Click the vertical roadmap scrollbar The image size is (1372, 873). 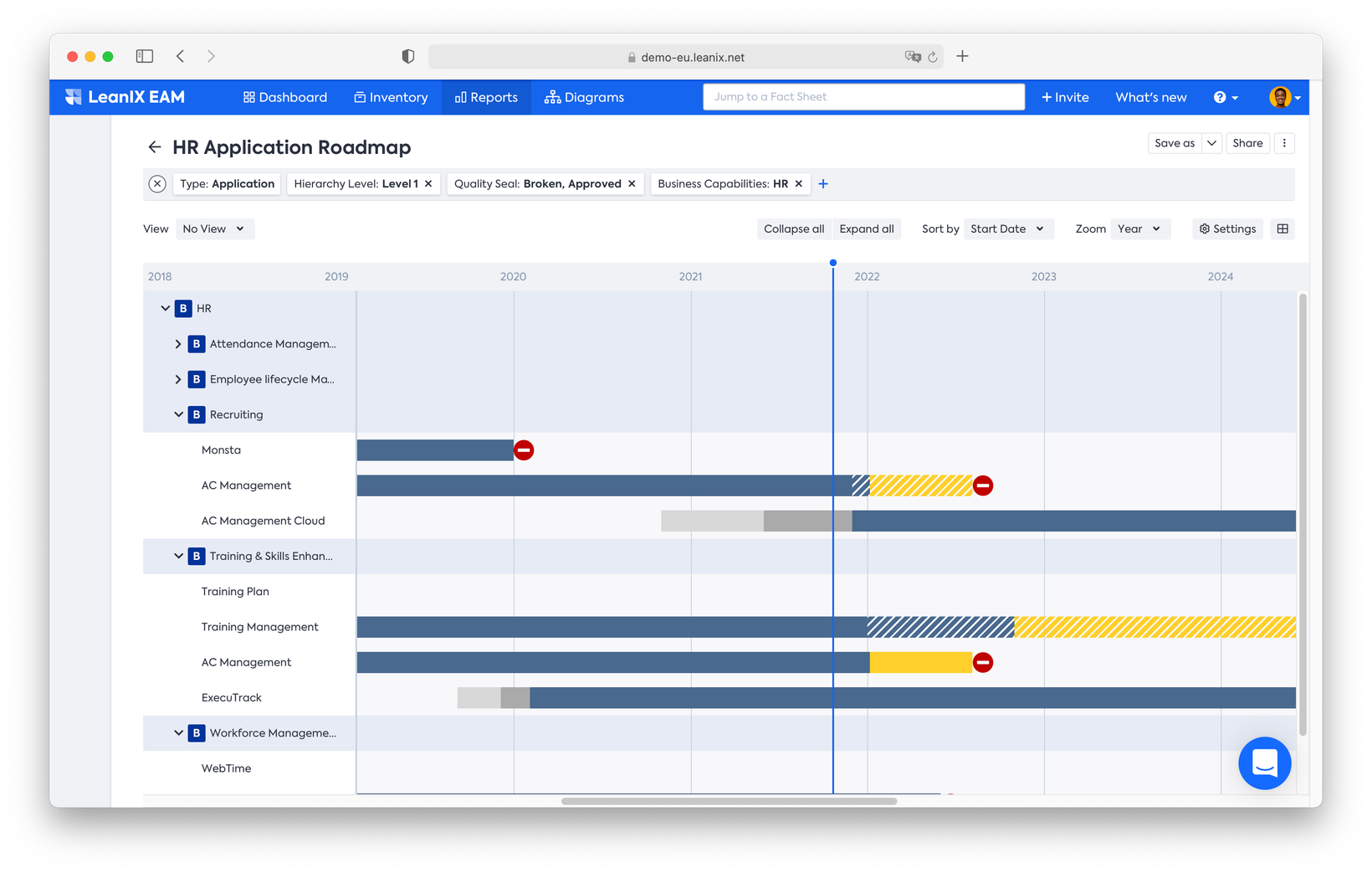1303,514
